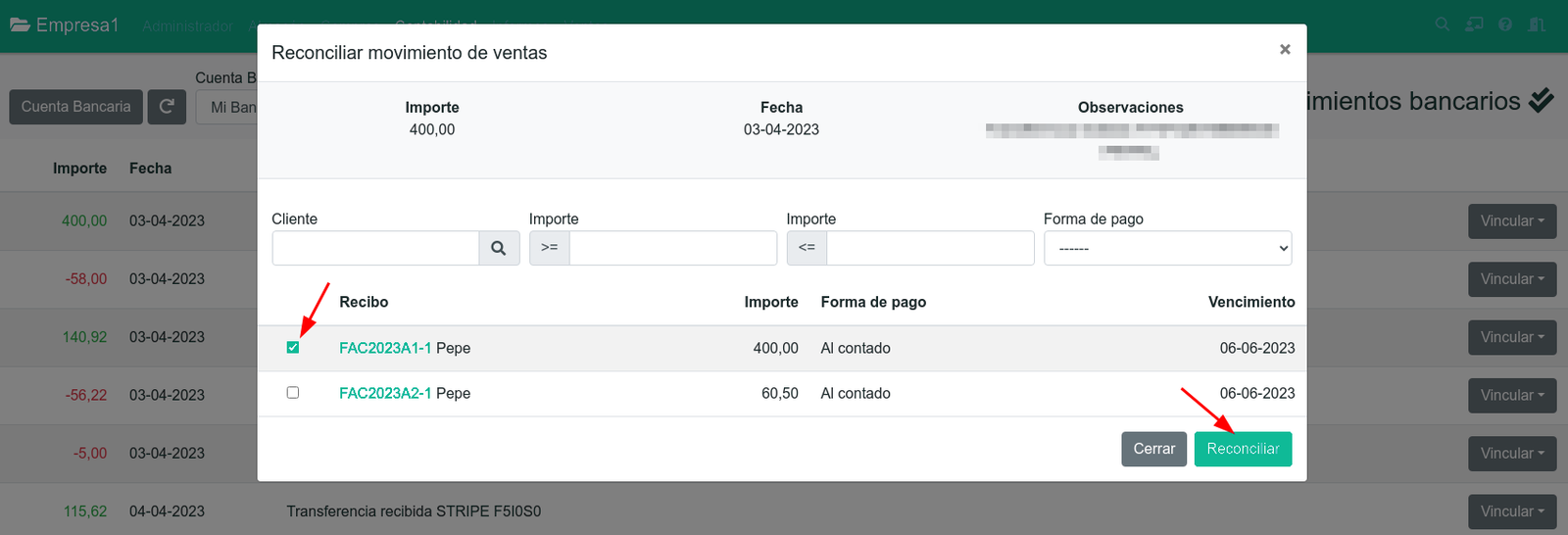The image size is (1568, 535).
Task: Open Vincular dropdown for the 115,62 row
Action: click(x=1512, y=511)
